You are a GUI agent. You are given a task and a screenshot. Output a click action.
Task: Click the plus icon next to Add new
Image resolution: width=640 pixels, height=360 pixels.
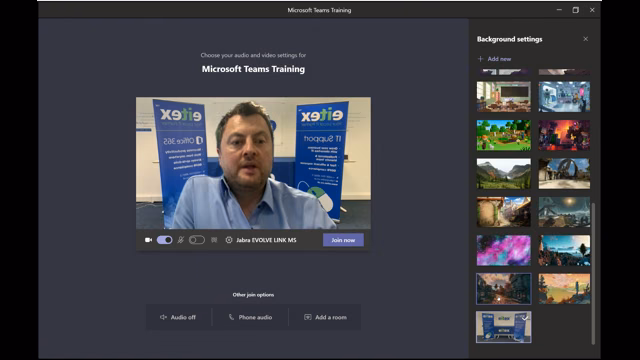coord(480,59)
